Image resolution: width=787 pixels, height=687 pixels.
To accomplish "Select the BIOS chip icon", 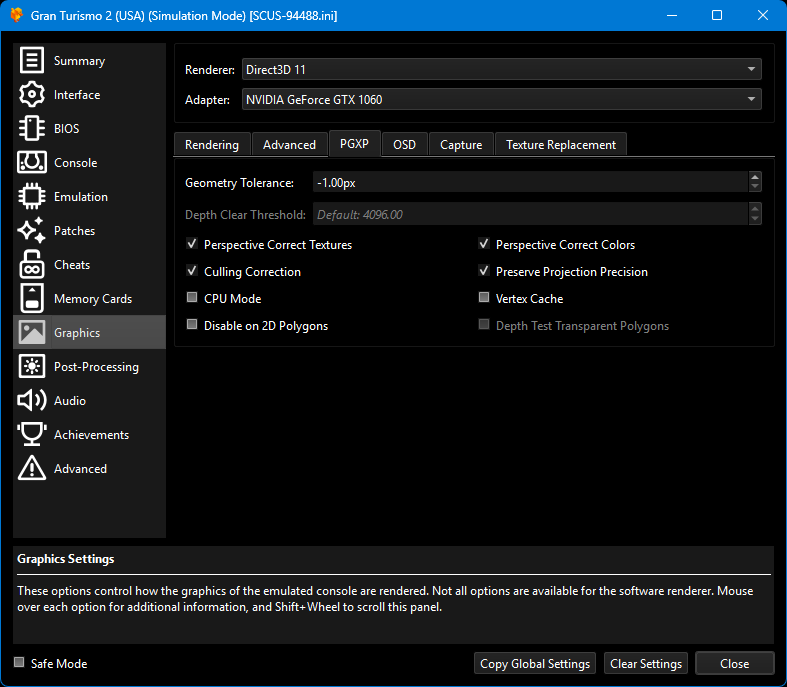I will click(x=32, y=129).
